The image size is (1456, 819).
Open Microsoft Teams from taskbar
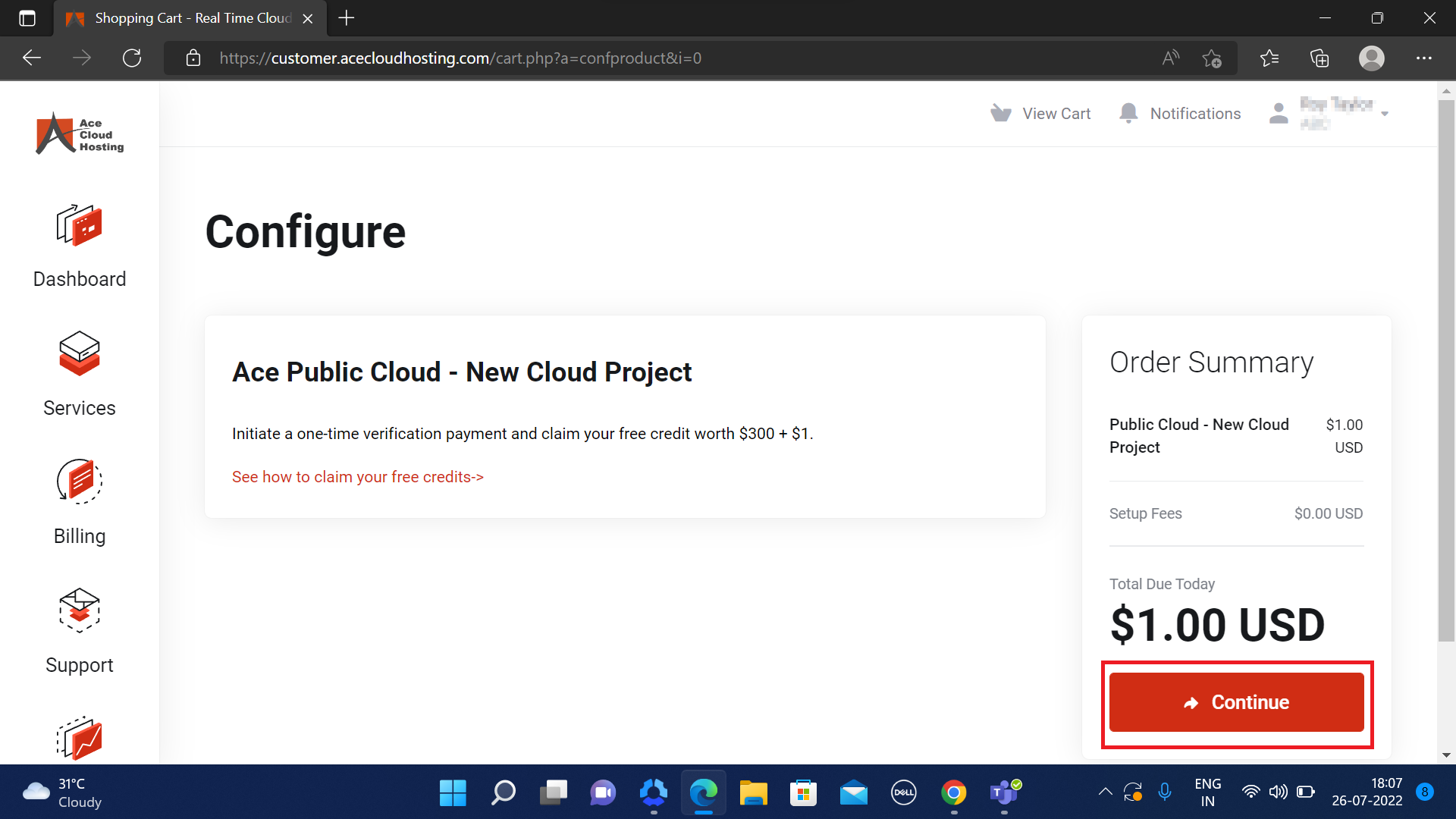tap(1005, 793)
